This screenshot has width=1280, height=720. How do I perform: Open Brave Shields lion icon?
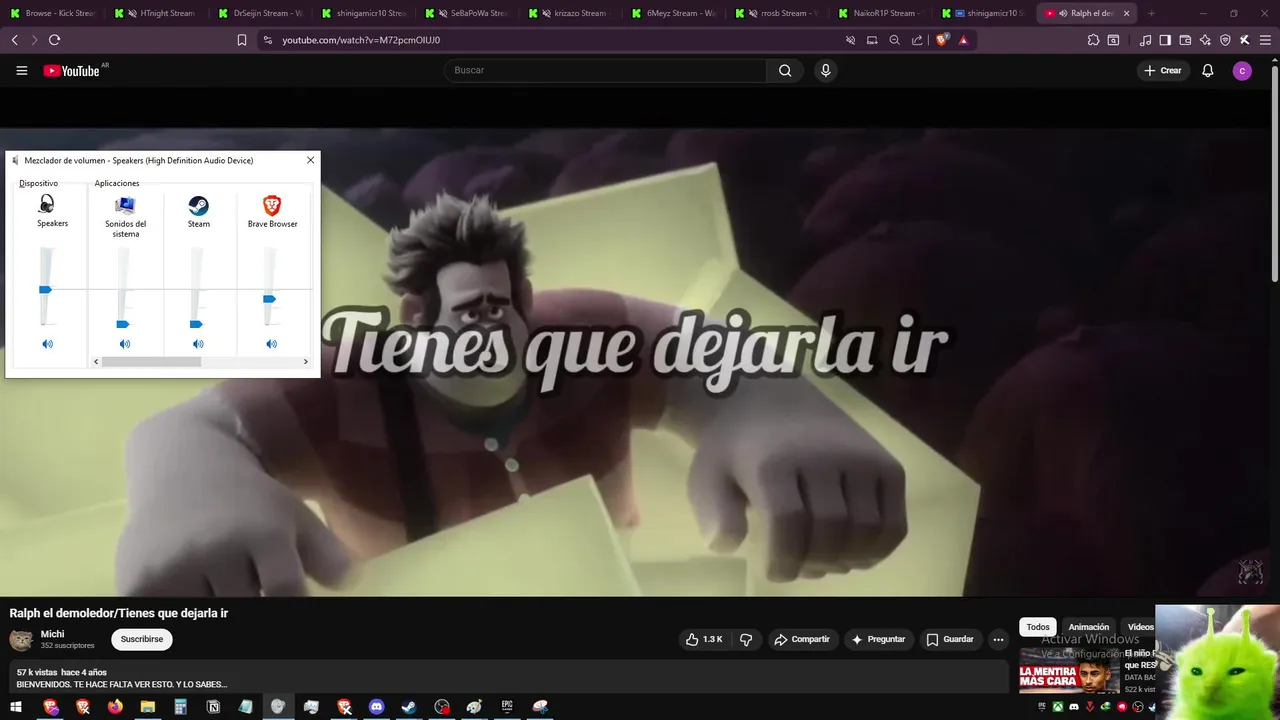click(x=941, y=40)
